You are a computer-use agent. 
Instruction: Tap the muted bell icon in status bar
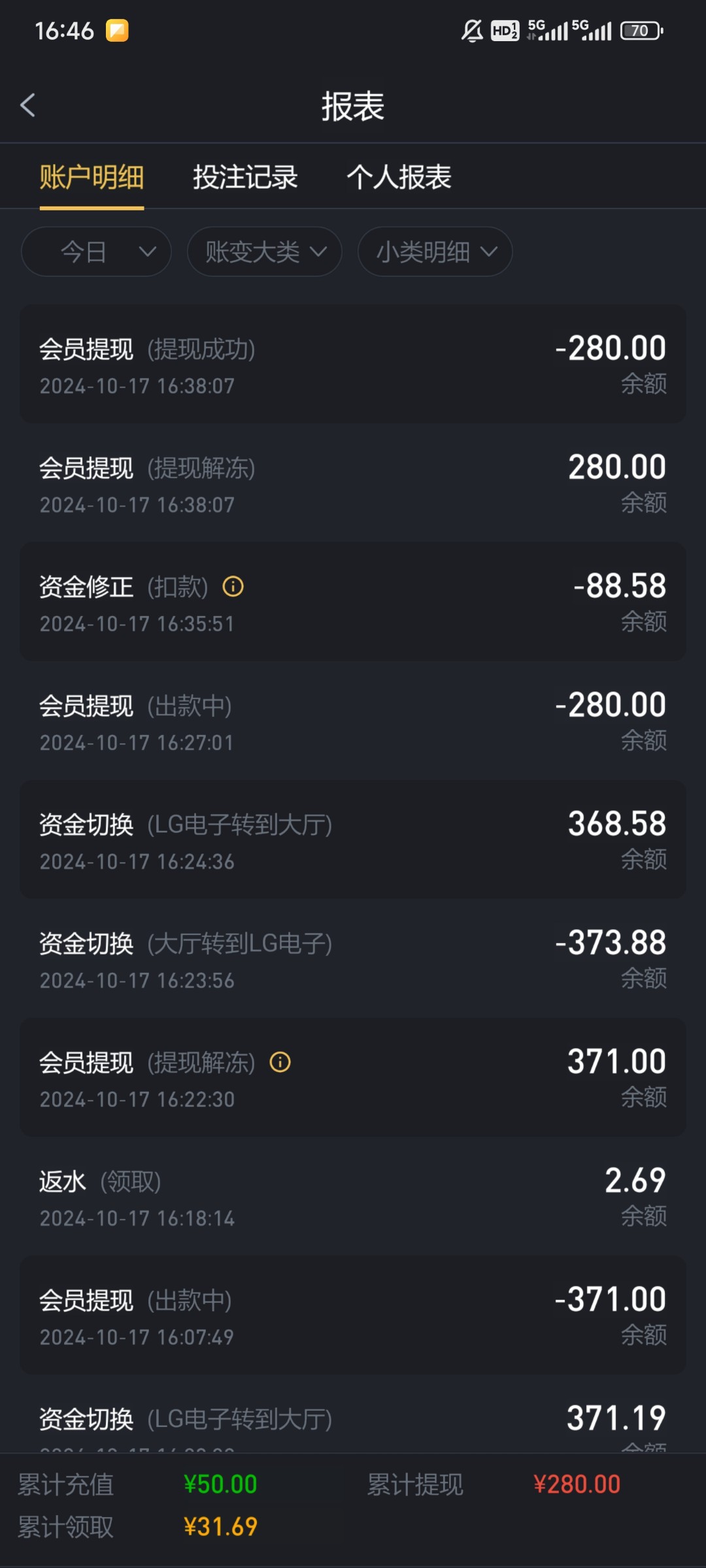[472, 31]
